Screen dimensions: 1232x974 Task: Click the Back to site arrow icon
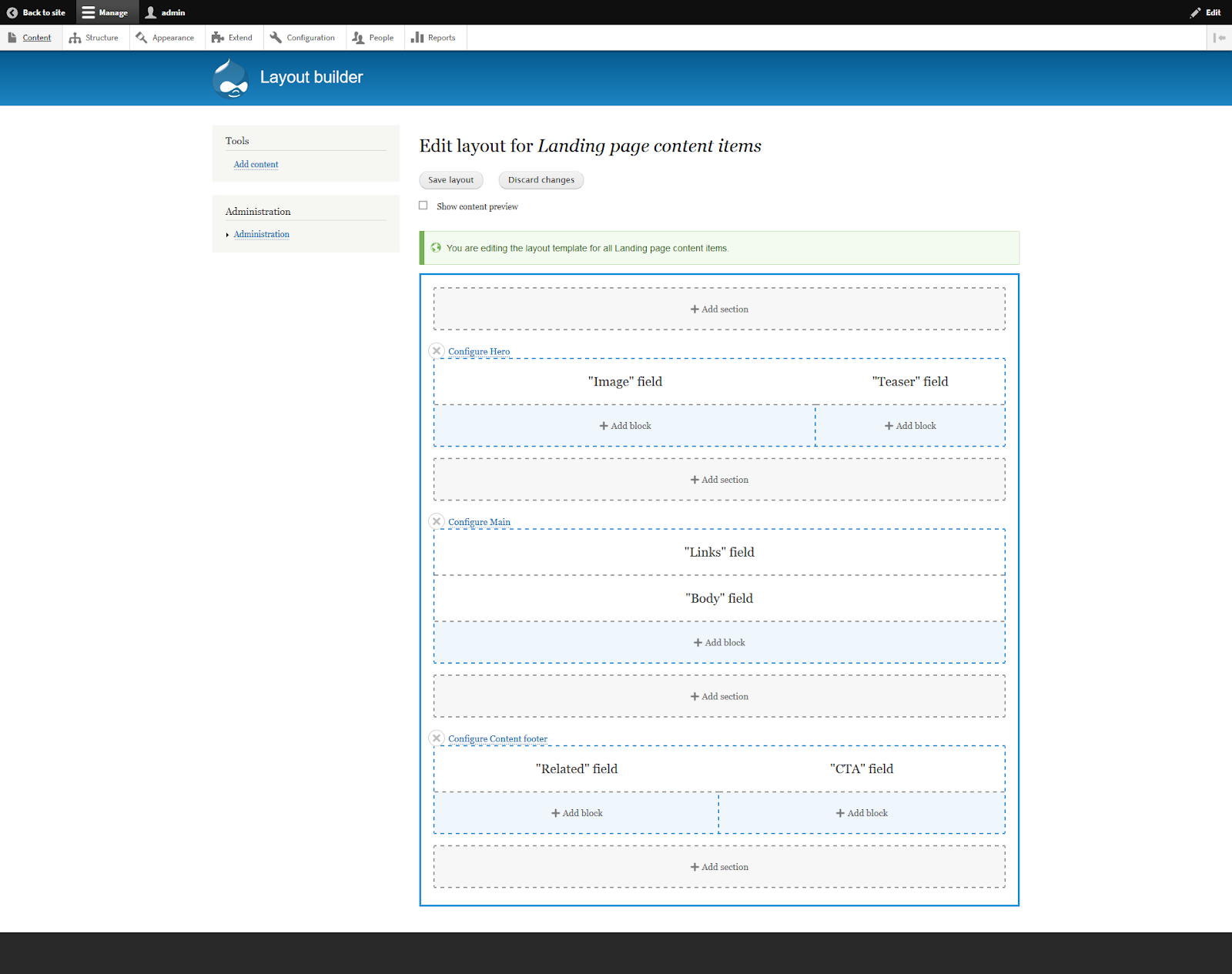click(x=12, y=12)
